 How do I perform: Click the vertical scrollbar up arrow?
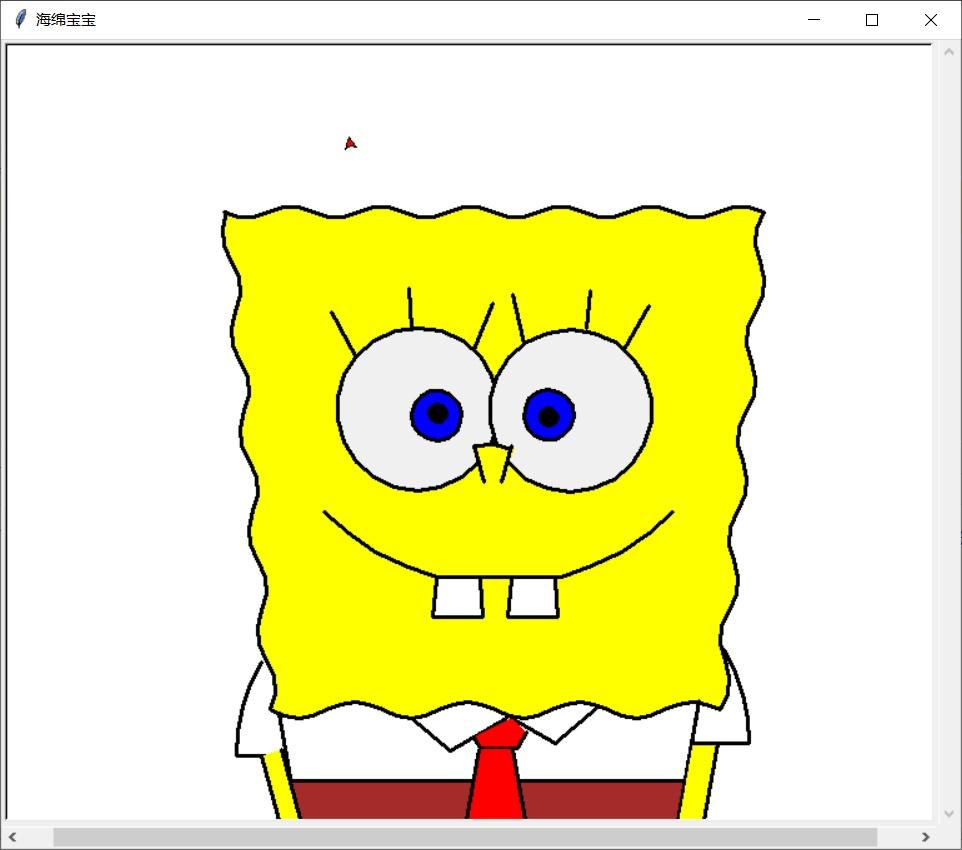click(x=949, y=53)
